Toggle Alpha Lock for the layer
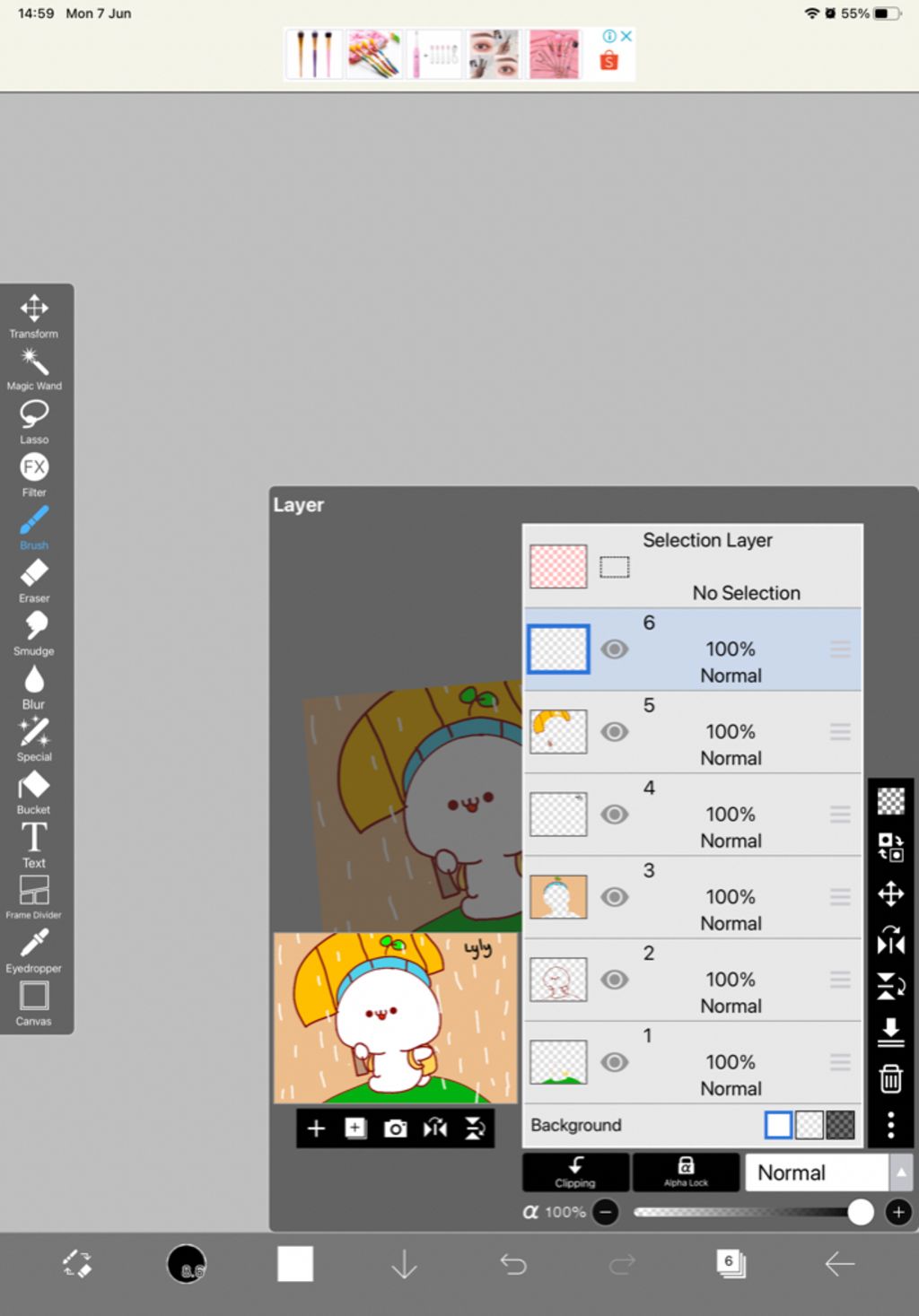This screenshot has width=919, height=1316. [x=686, y=1172]
